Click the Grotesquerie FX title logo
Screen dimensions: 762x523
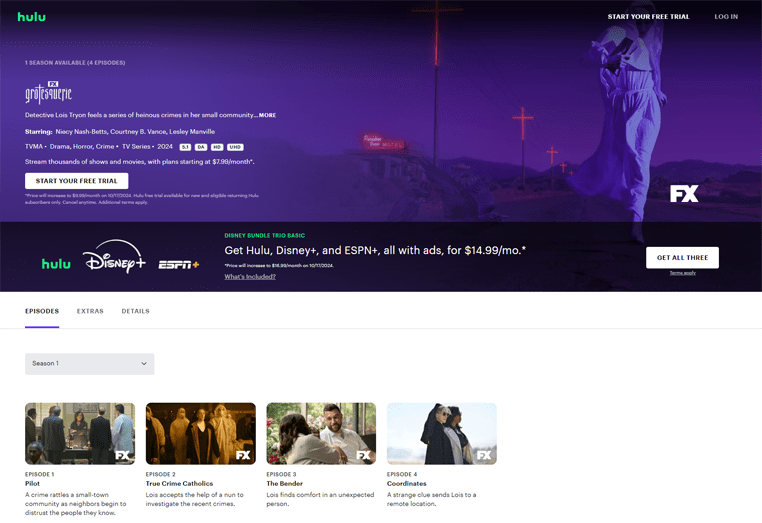(49, 92)
